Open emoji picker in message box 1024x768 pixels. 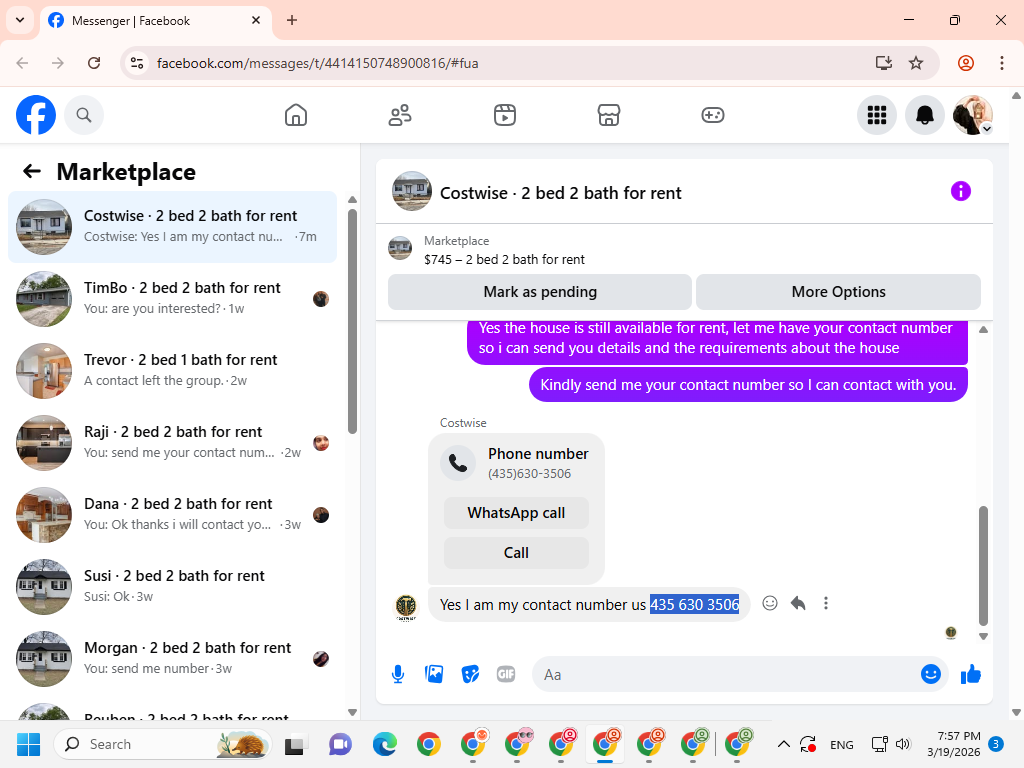931,674
